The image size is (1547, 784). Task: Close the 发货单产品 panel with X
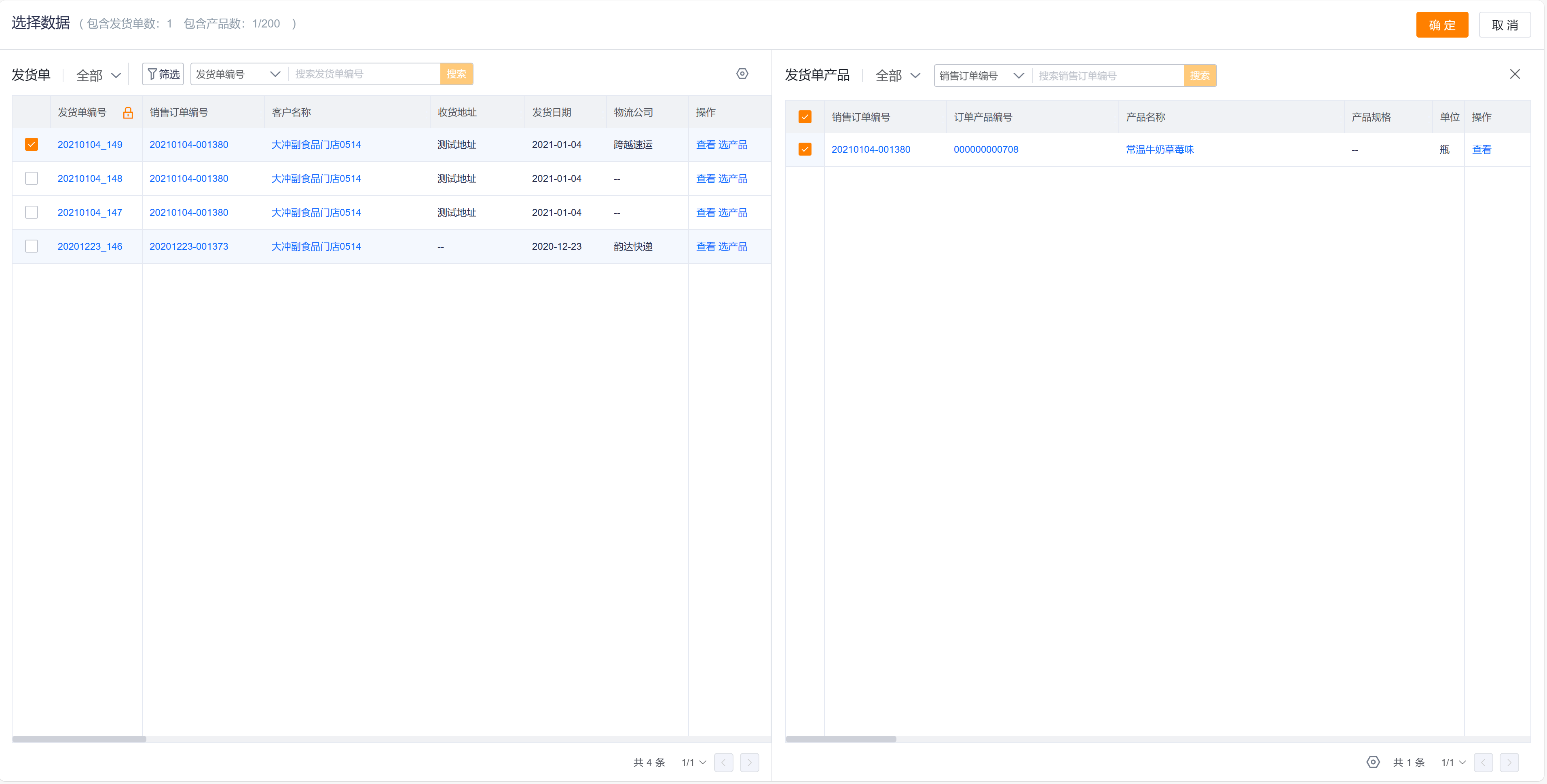coord(1515,74)
